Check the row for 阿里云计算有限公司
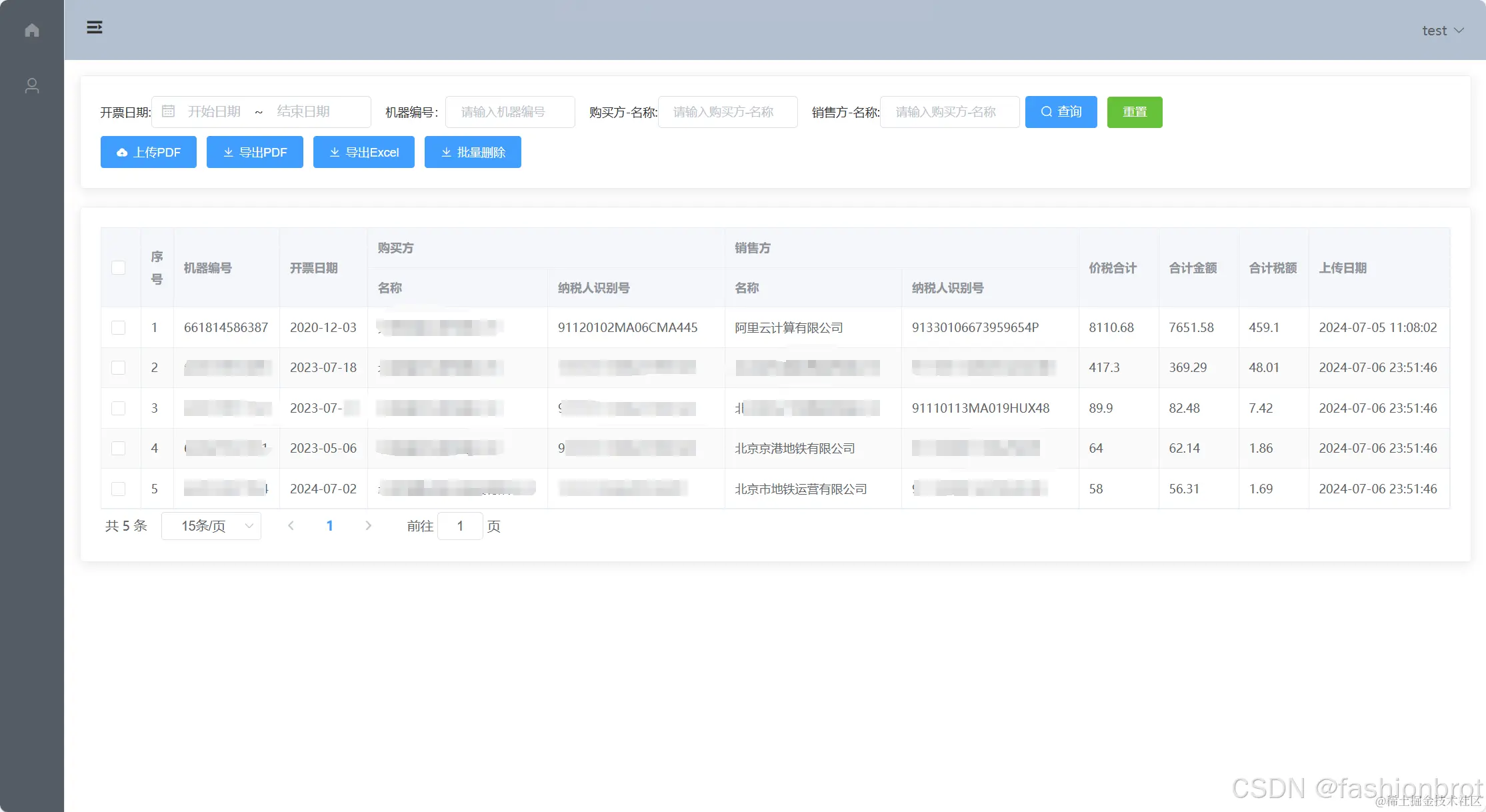 [119, 327]
